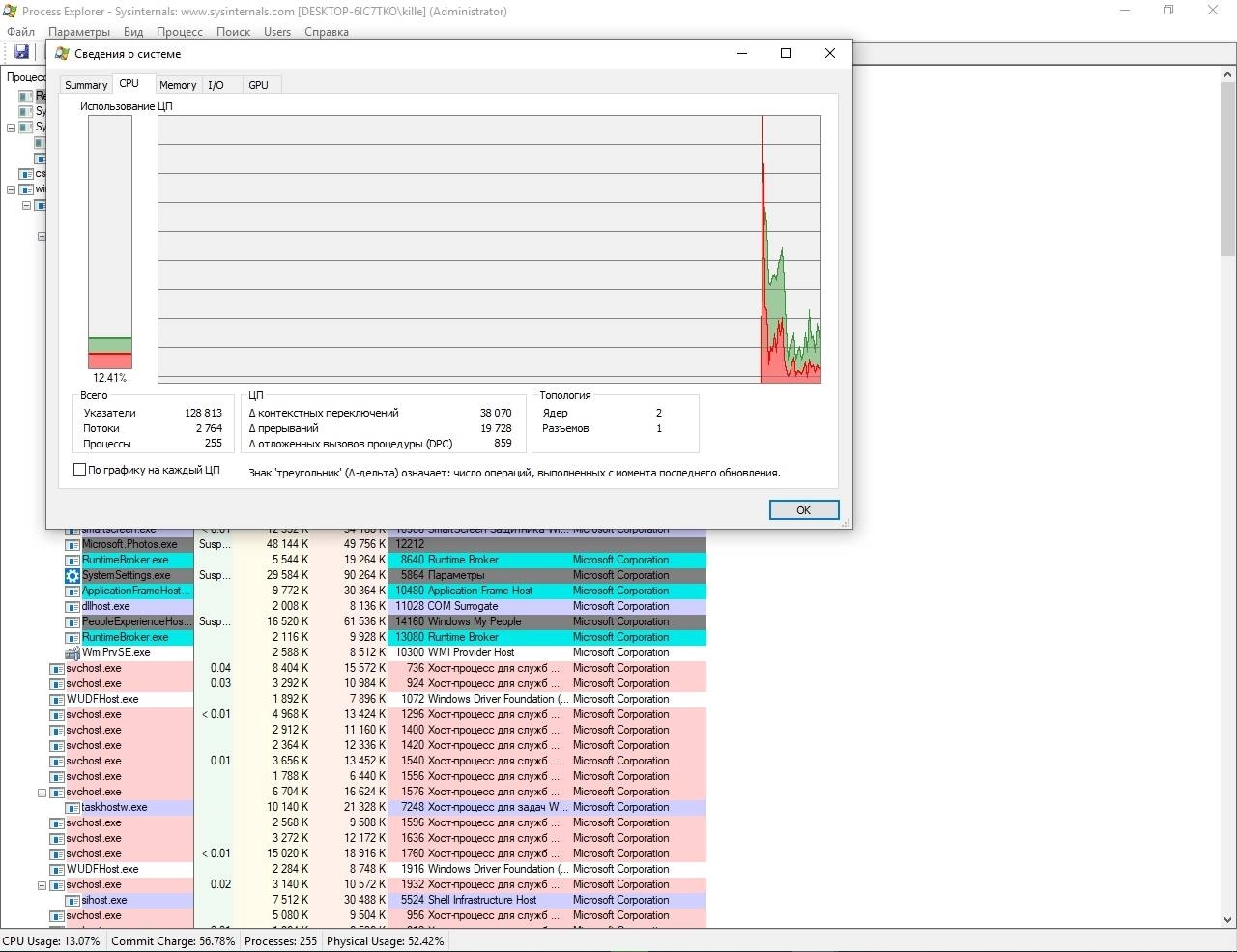Click icon of RuntimeBroker.exe PID 13080
Viewport: 1237px width, 952px height.
pos(72,637)
